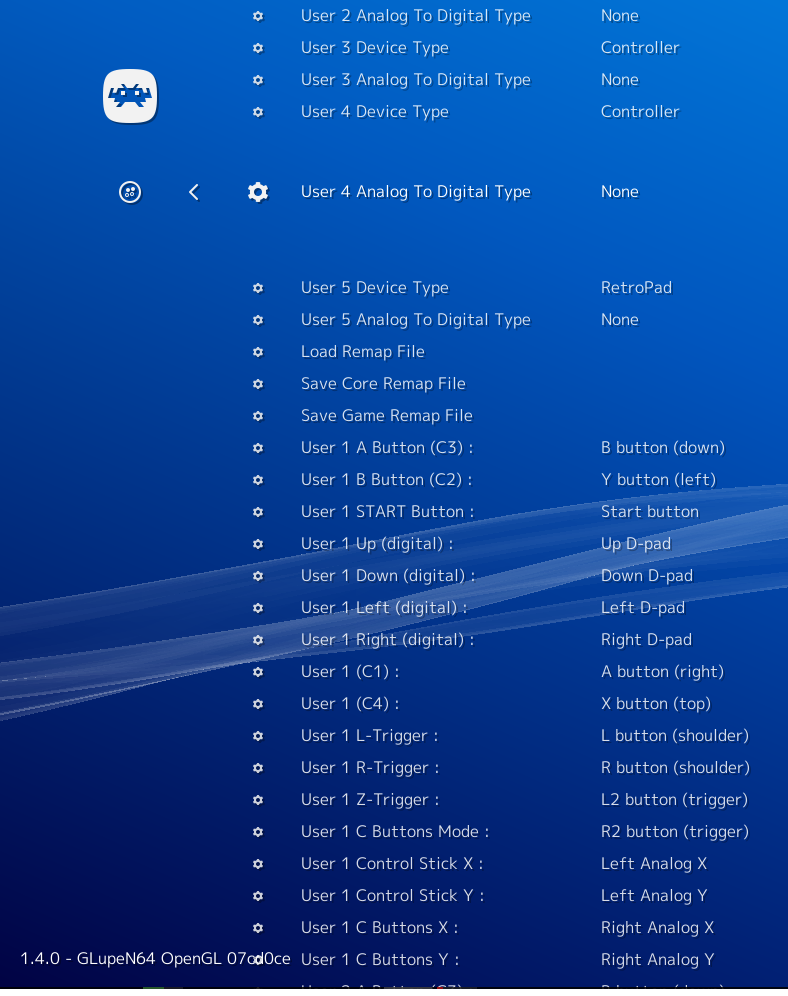Click the gear icon next to Load Remap File
This screenshot has height=996, width=788.
[258, 352]
